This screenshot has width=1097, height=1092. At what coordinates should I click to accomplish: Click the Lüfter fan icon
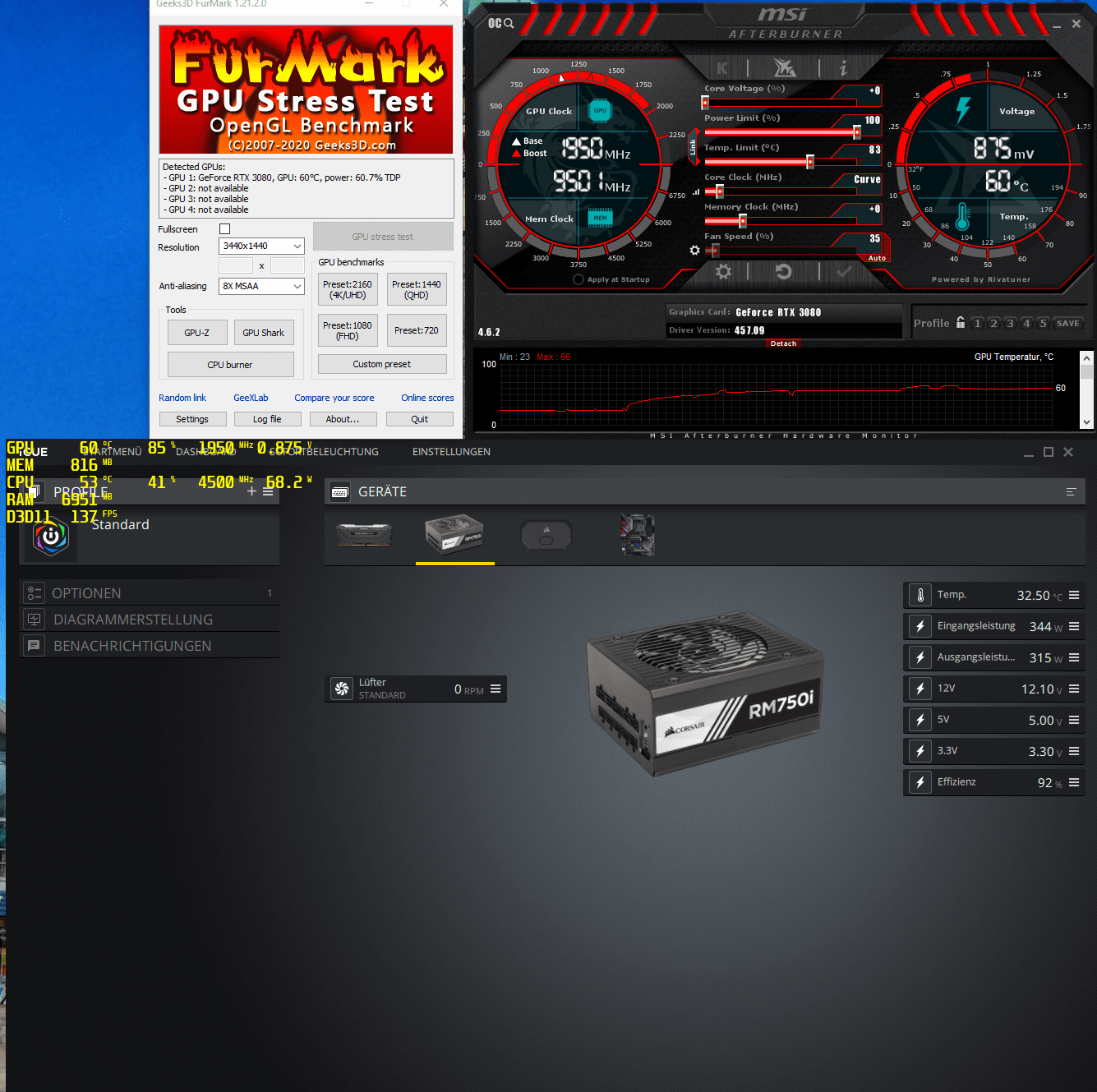point(342,689)
